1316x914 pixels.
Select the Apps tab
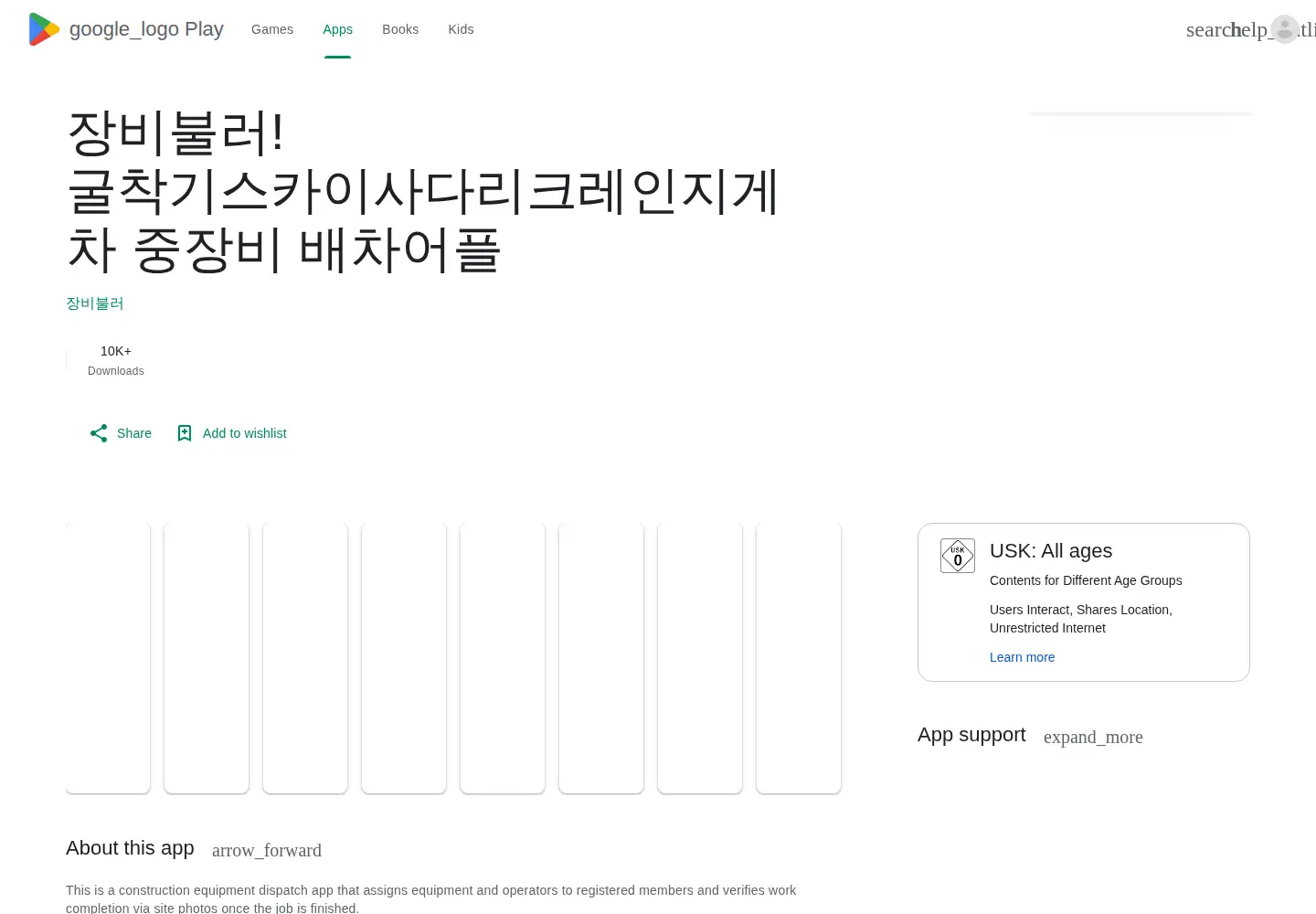click(337, 29)
